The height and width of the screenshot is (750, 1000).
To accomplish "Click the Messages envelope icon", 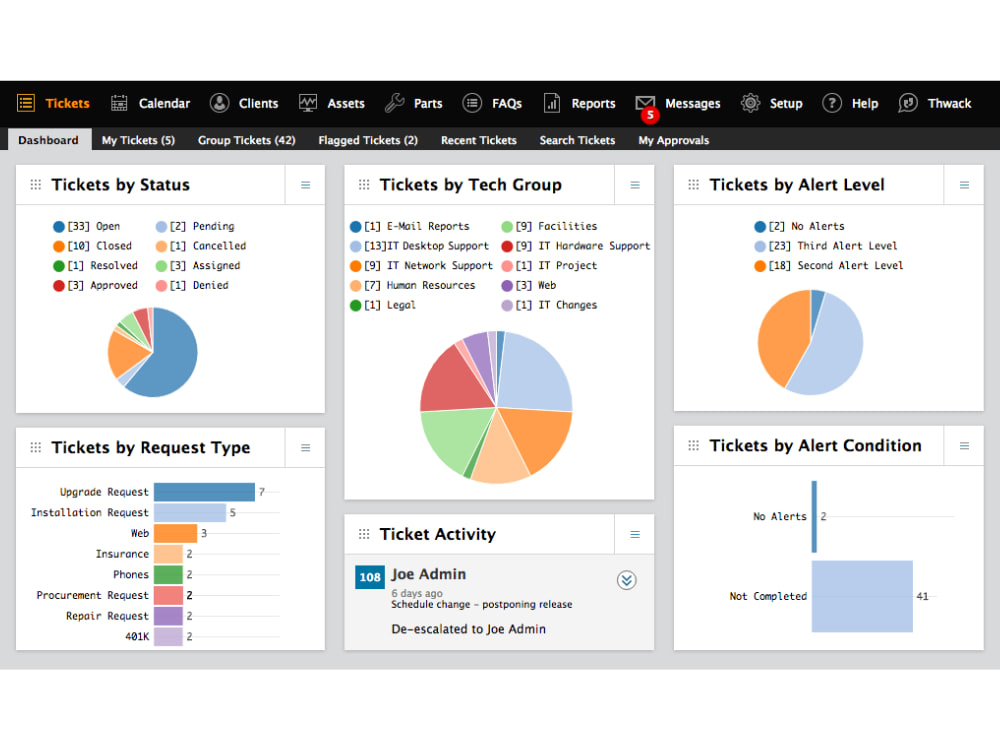I will click(645, 101).
